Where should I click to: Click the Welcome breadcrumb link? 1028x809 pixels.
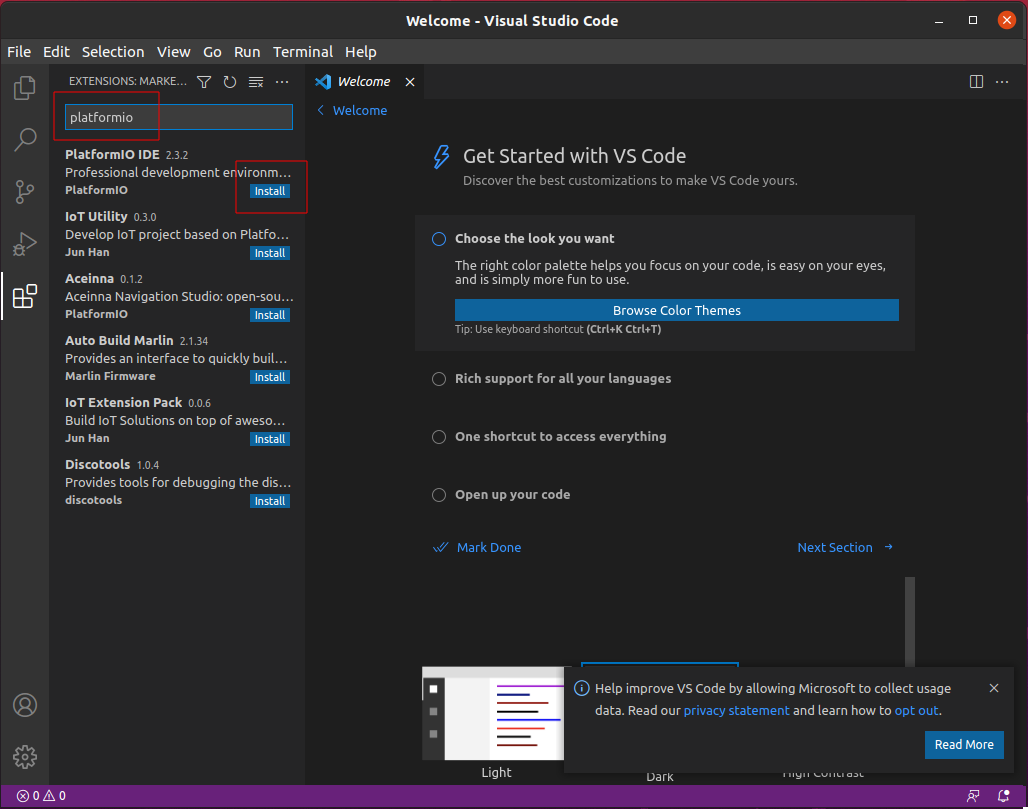[x=360, y=110]
